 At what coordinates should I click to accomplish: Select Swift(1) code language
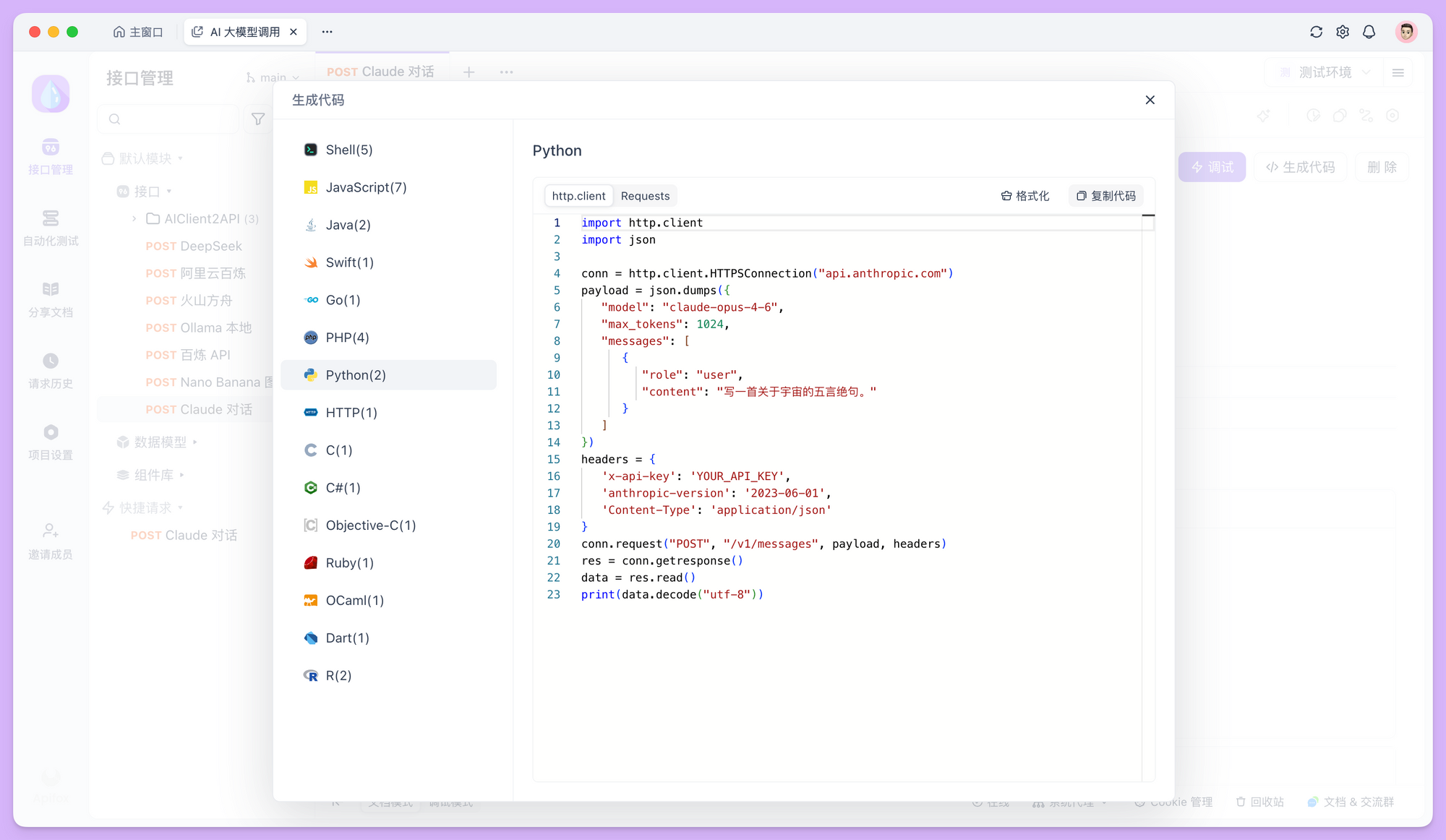(349, 262)
